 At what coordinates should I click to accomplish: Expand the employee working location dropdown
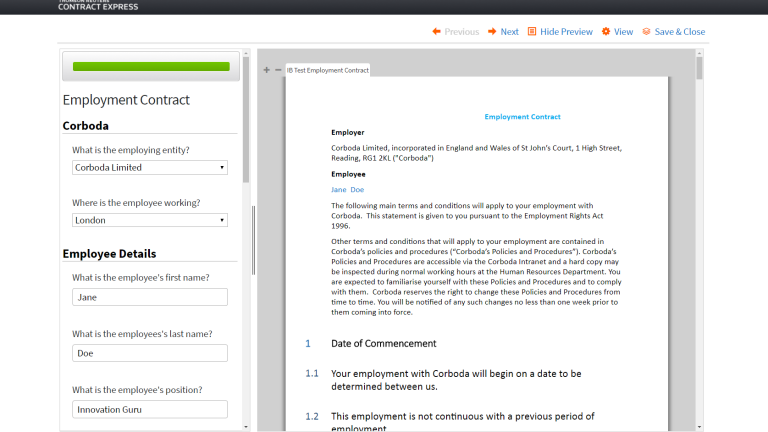150,220
